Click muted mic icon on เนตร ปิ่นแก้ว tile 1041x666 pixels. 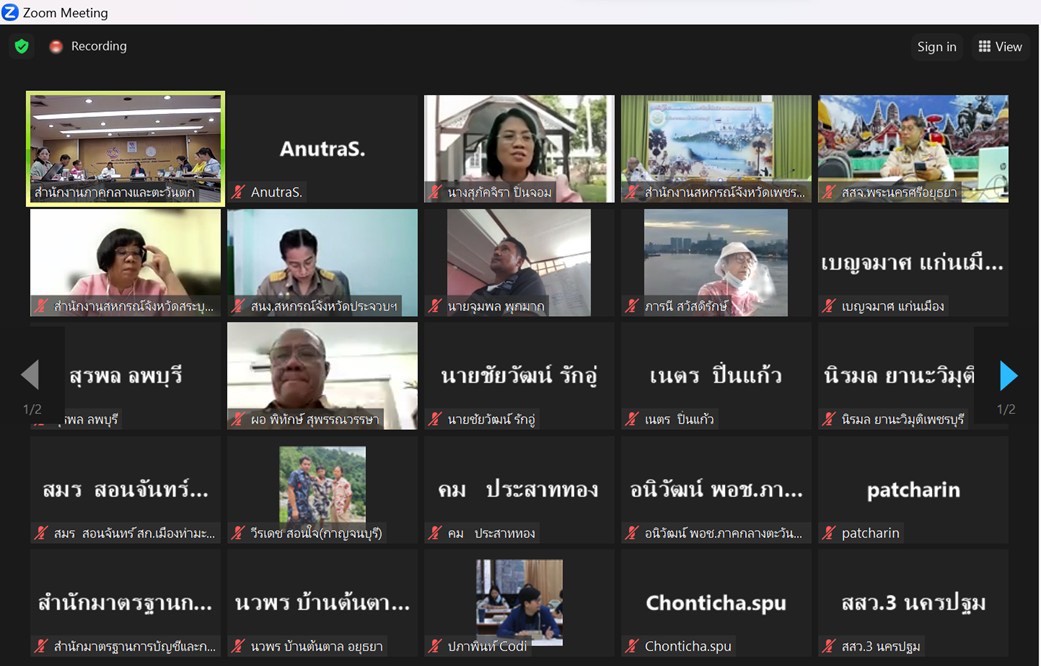point(632,419)
